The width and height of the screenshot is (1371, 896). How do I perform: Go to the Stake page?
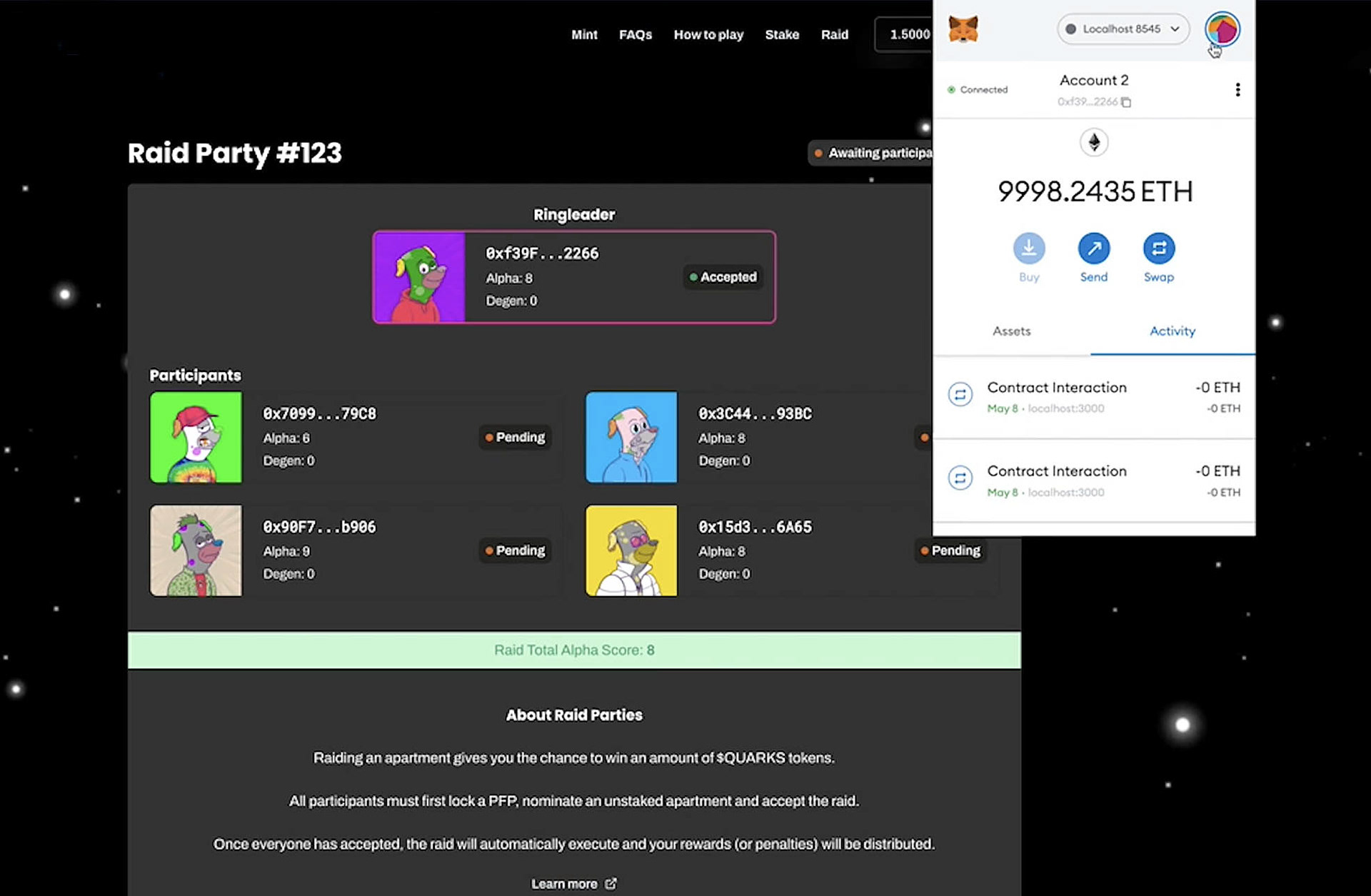(x=781, y=34)
